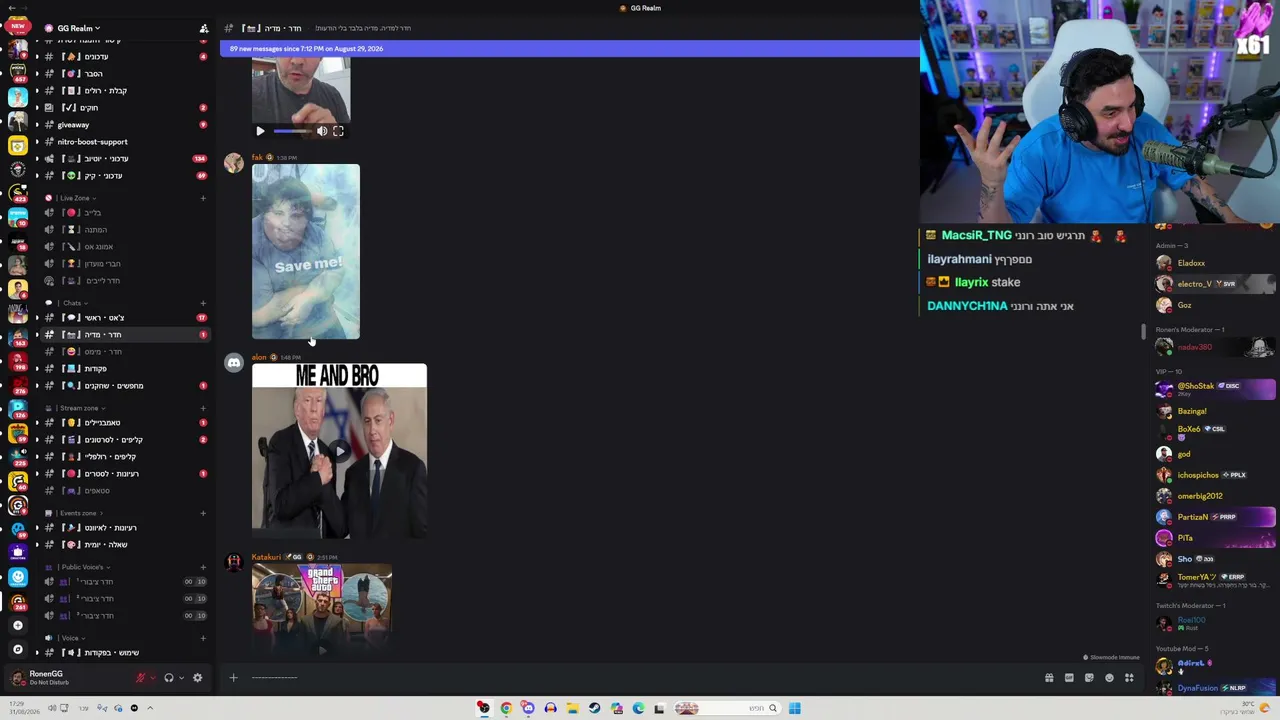1280x720 pixels.
Task: Open the server icon with 423 badge
Action: (x=17, y=192)
